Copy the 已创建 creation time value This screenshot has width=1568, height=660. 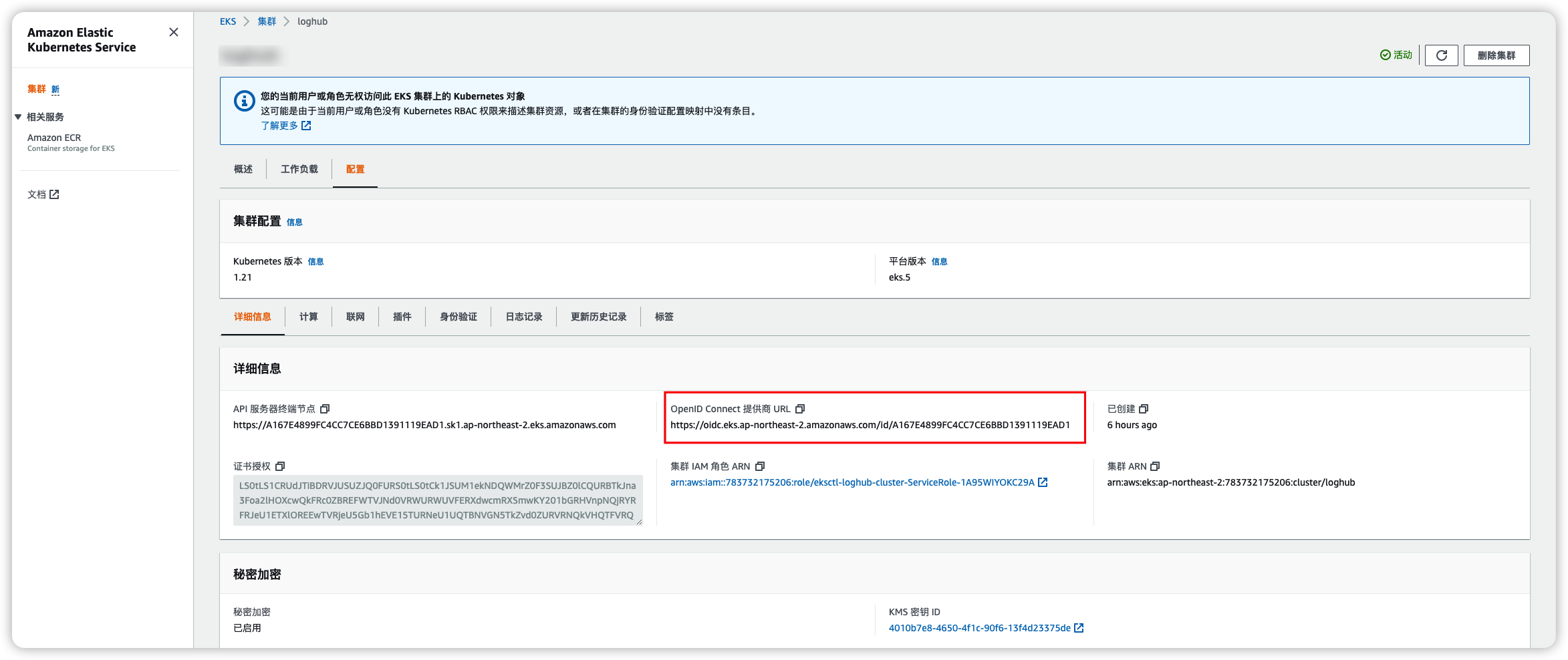tap(1144, 409)
